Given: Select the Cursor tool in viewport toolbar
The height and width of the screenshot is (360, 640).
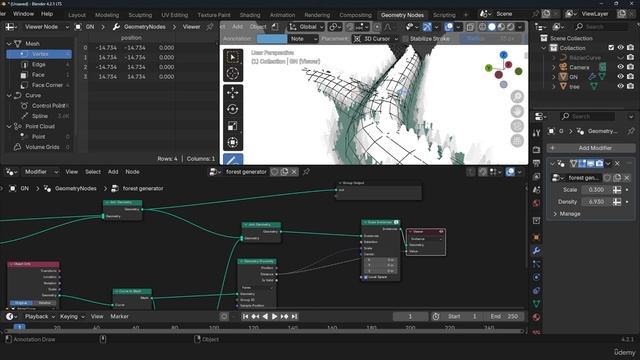Looking at the screenshot, I should pyautogui.click(x=233, y=73).
